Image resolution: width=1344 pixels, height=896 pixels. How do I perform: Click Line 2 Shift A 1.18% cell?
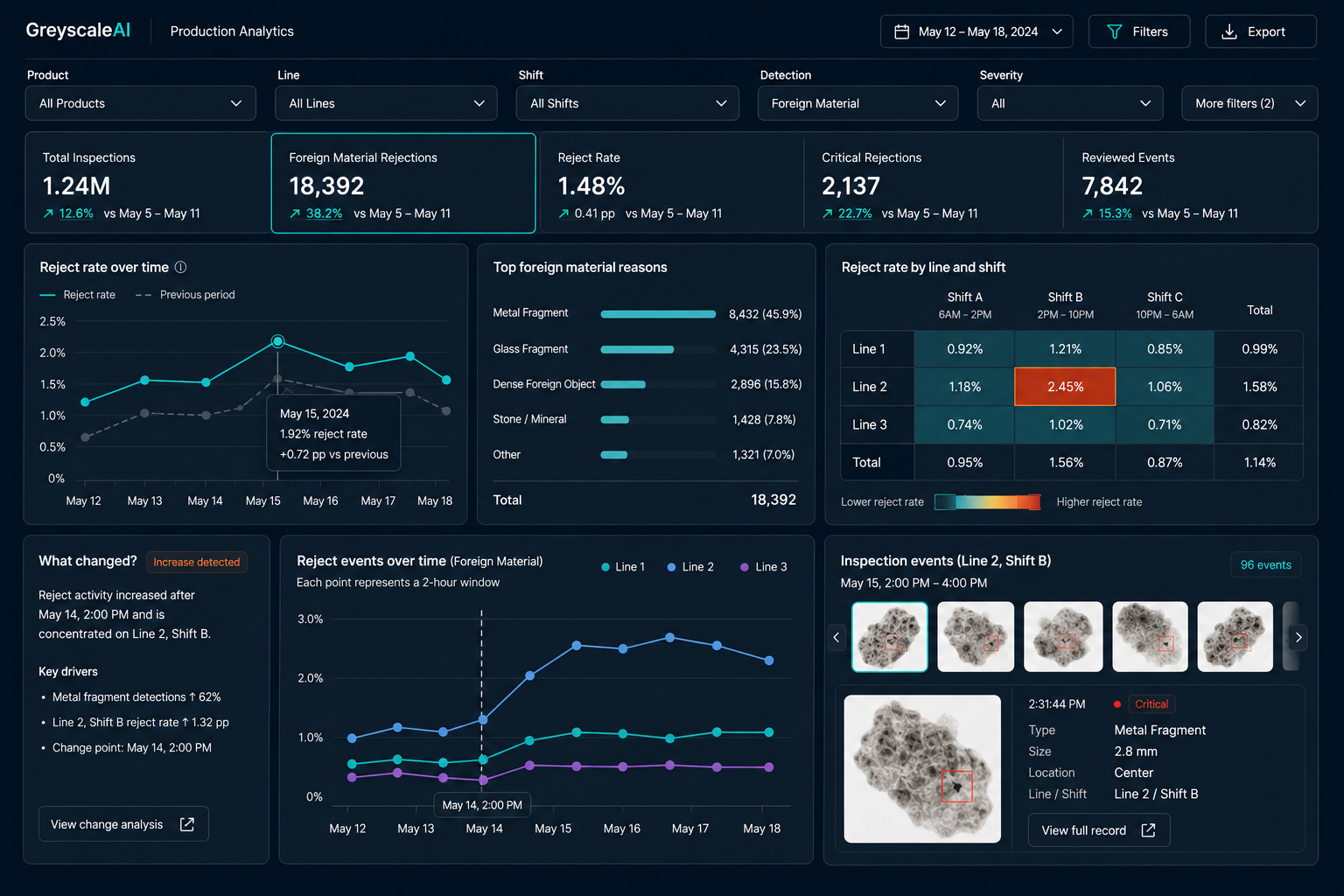pyautogui.click(x=964, y=387)
